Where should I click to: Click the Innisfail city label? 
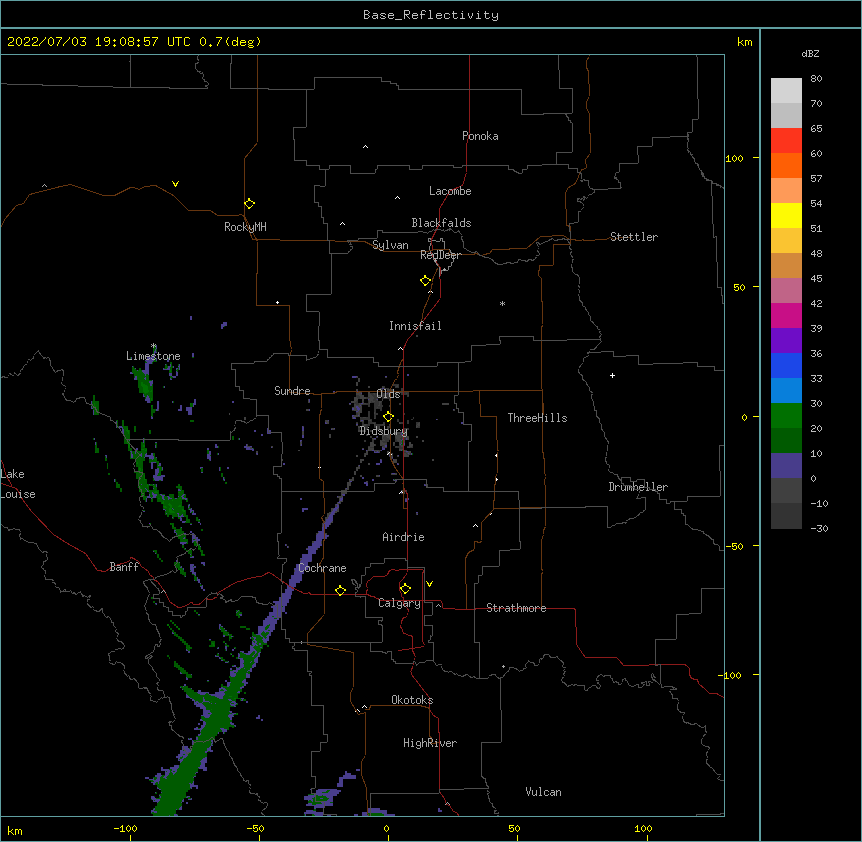point(415,326)
